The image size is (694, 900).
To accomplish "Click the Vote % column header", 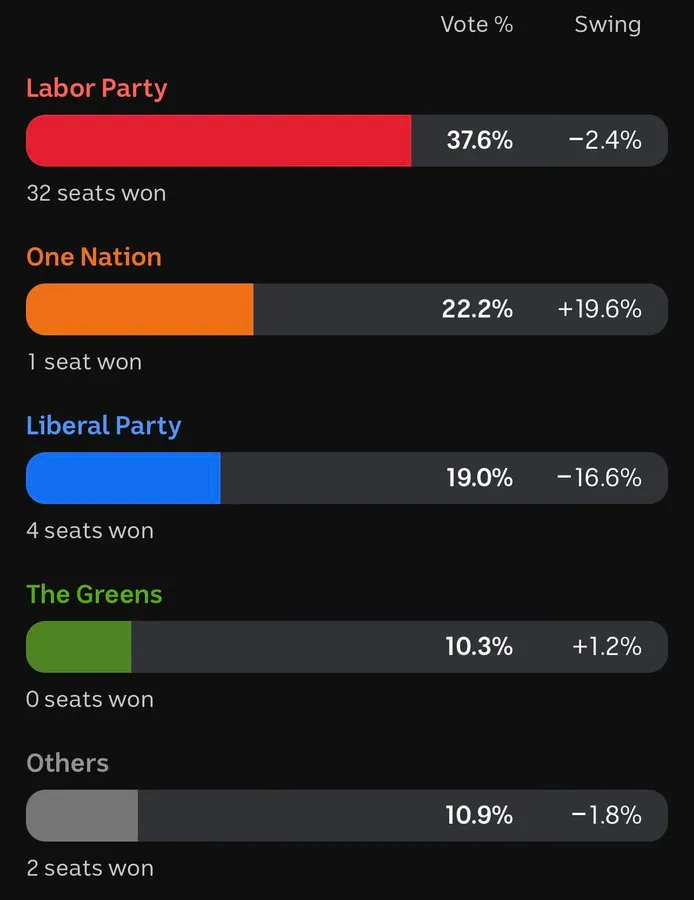I will [476, 25].
